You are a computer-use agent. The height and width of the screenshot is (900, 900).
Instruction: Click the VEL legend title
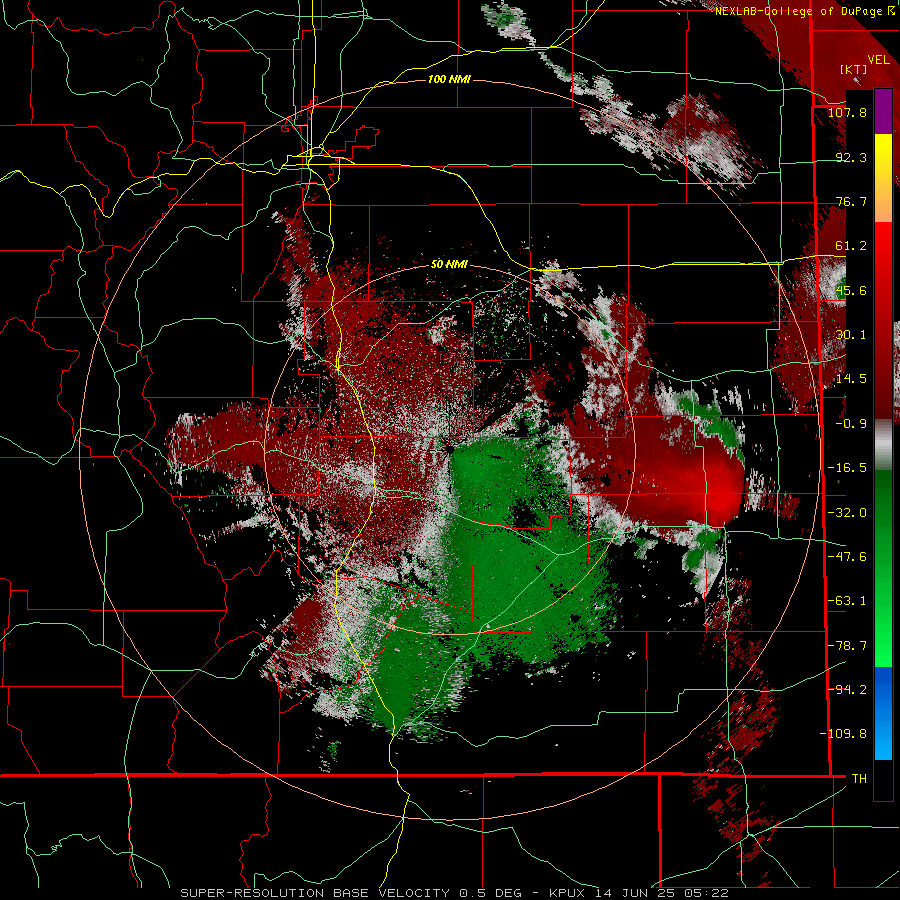(x=878, y=60)
